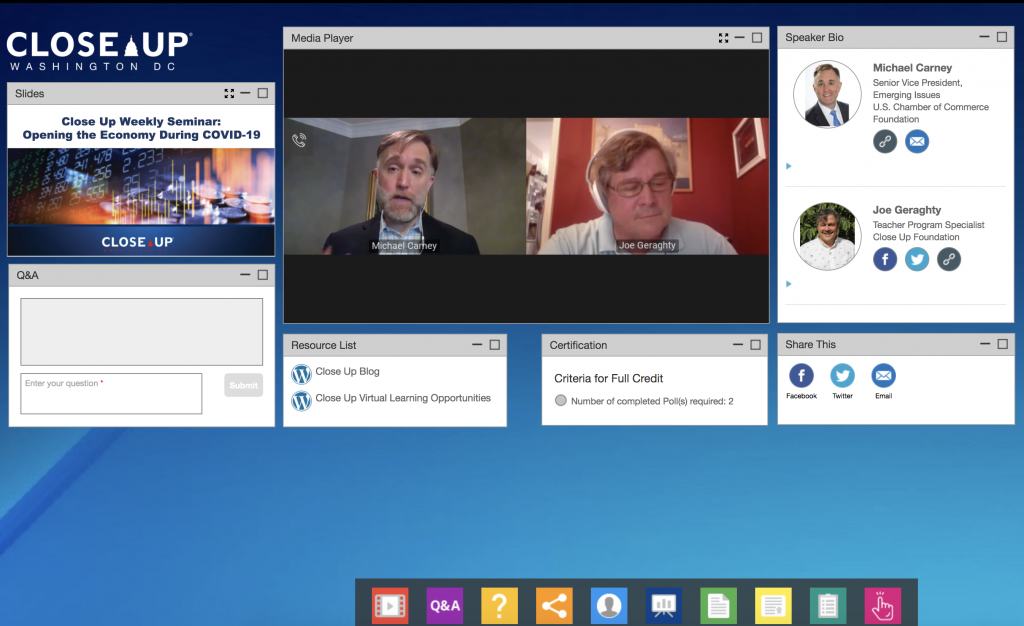Open the Slides presentation dock icon
Viewport: 1024px width, 626px height.
(664, 605)
